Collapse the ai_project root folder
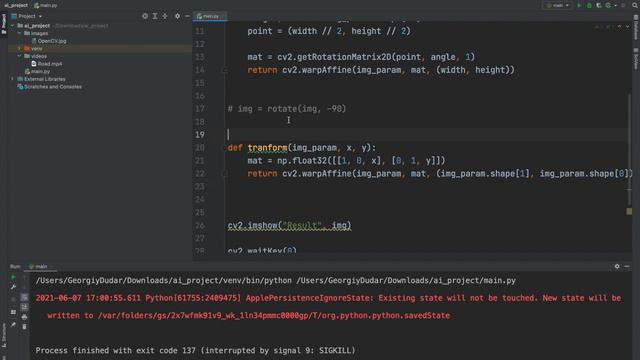 coord(13,25)
